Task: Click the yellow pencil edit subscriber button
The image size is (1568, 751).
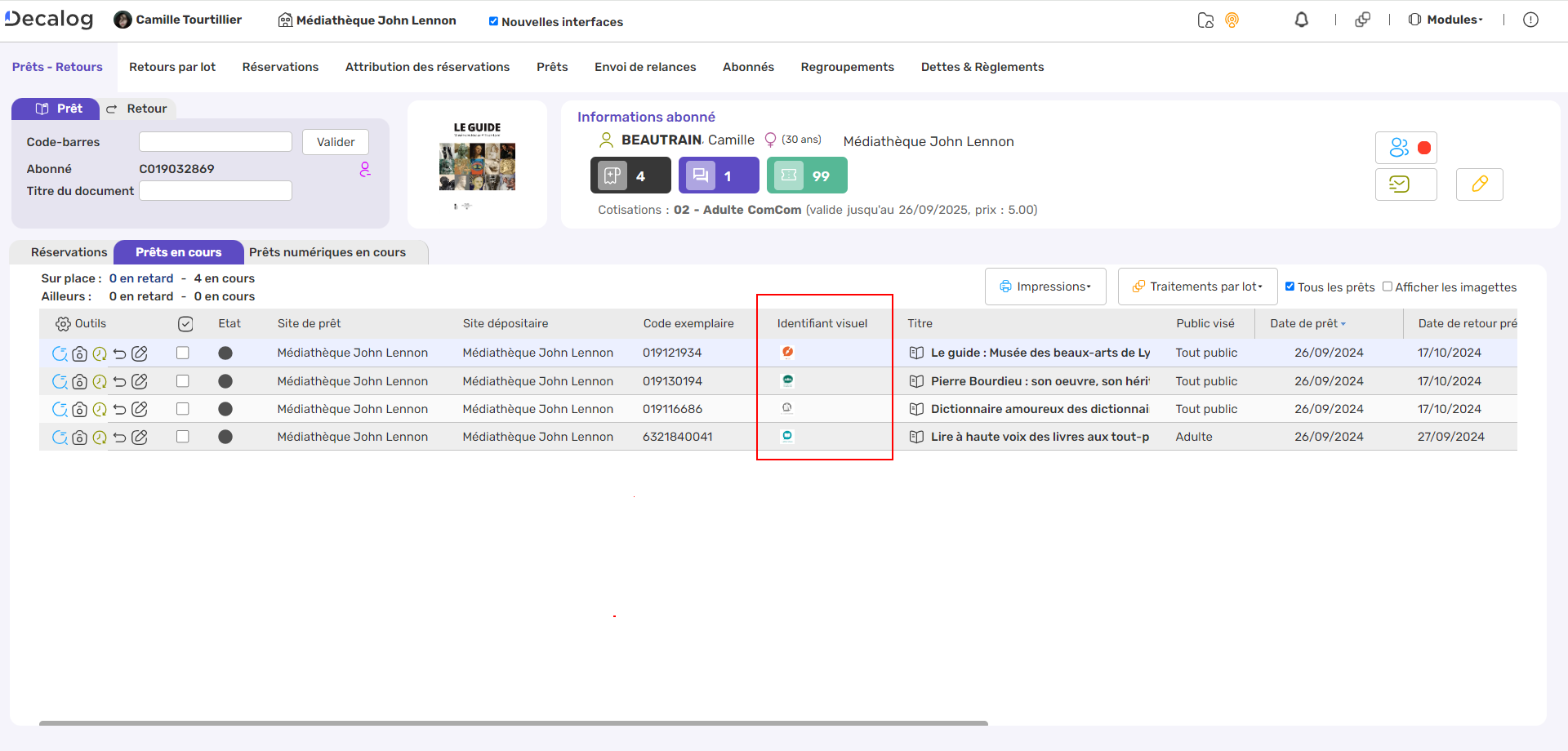Action: point(1479,184)
